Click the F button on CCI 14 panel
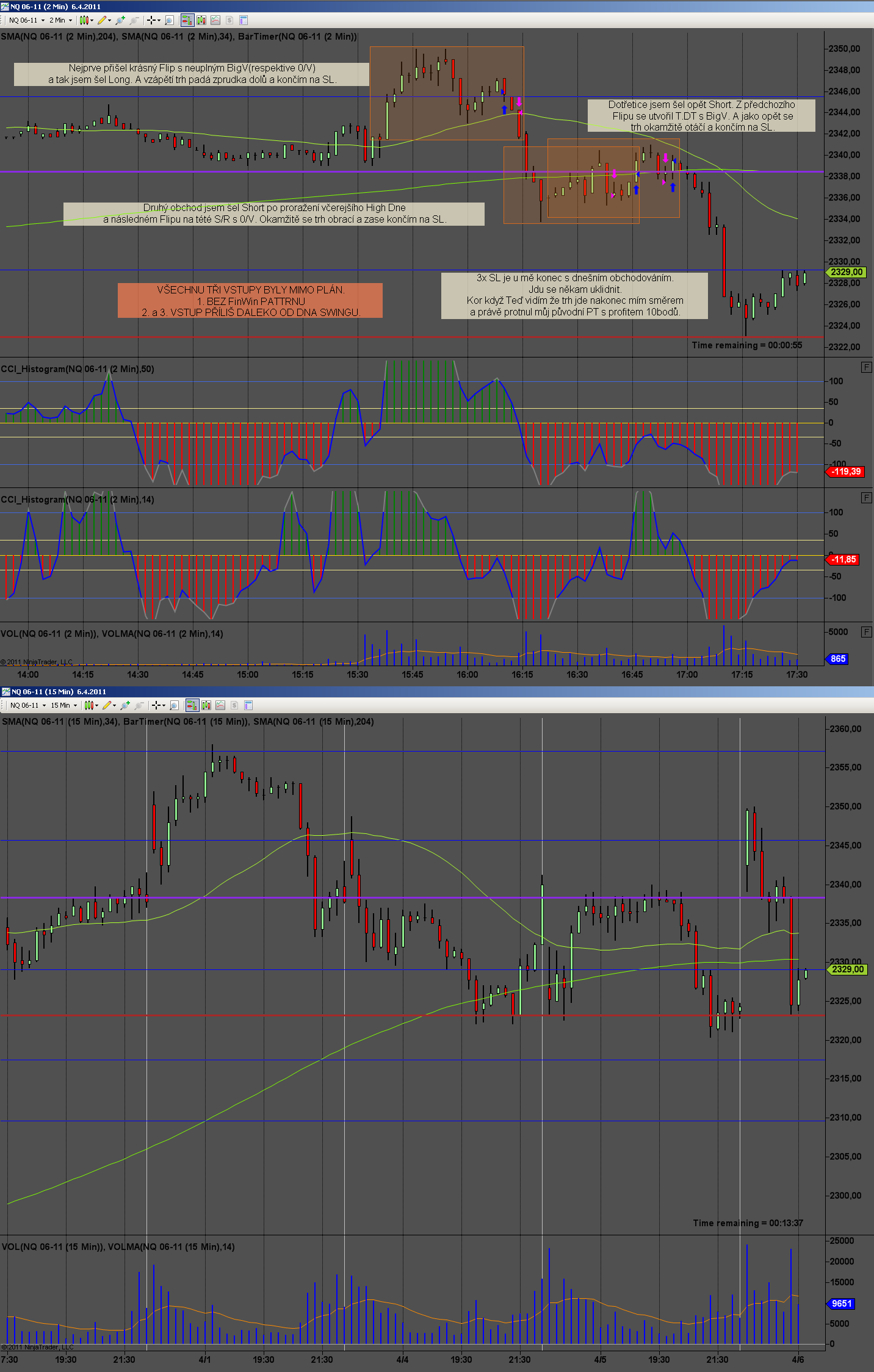874x1372 pixels. [866, 498]
